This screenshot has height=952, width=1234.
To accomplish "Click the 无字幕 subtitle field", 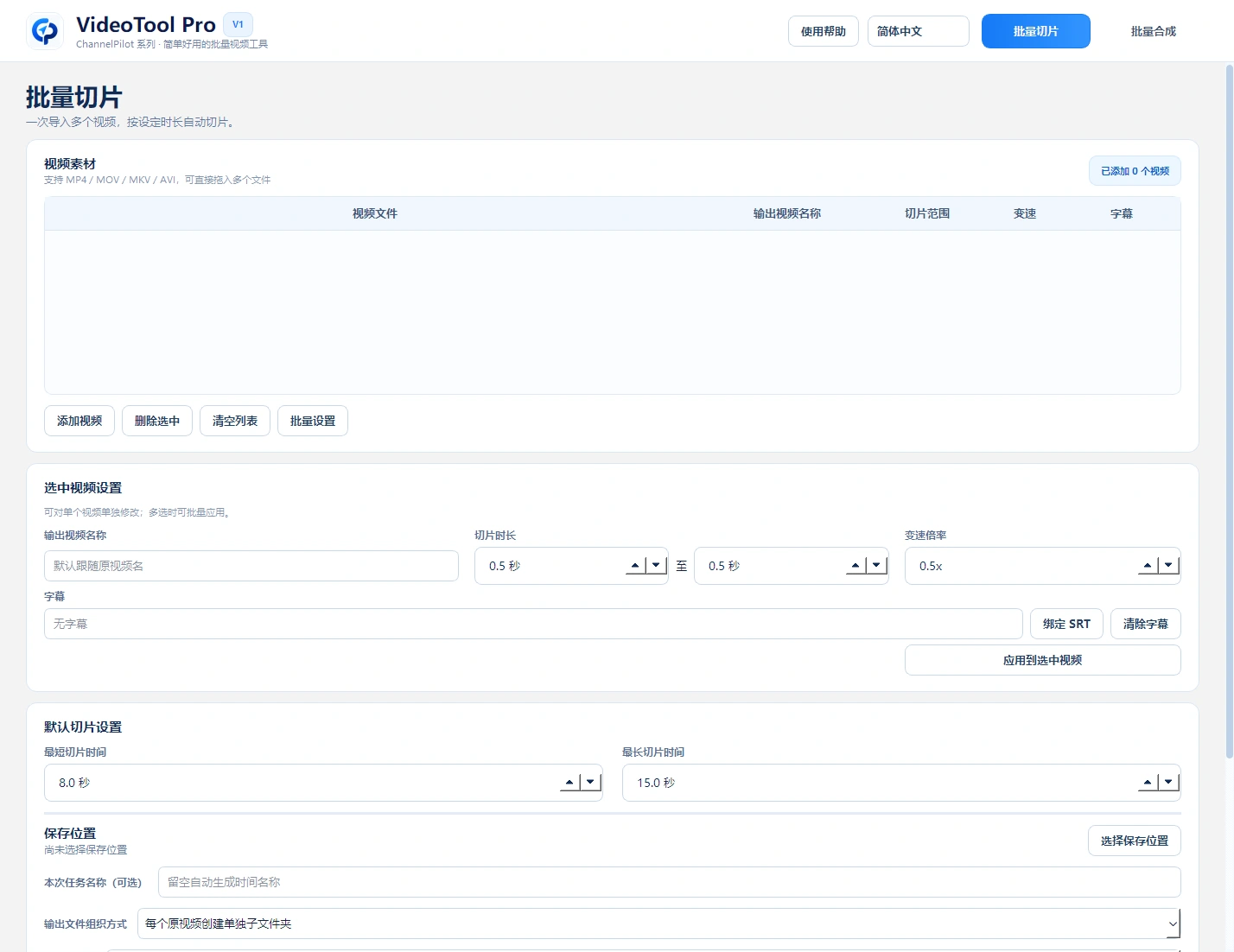I will pos(533,624).
